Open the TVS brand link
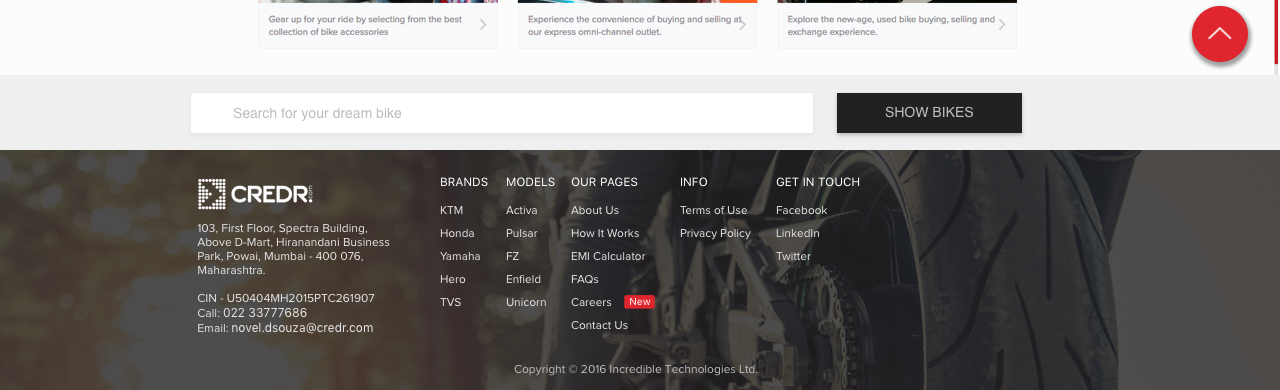Image resolution: width=1280 pixels, height=390 pixels. point(451,302)
